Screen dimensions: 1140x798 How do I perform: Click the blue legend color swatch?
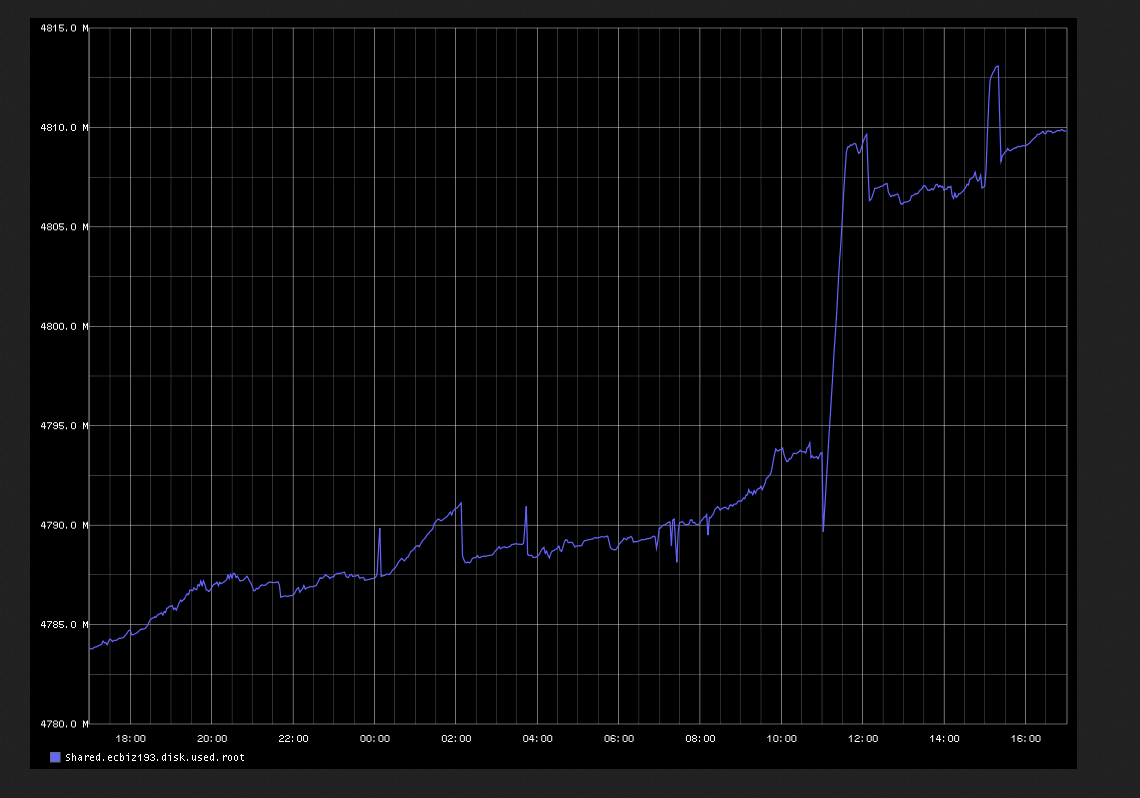(x=56, y=758)
